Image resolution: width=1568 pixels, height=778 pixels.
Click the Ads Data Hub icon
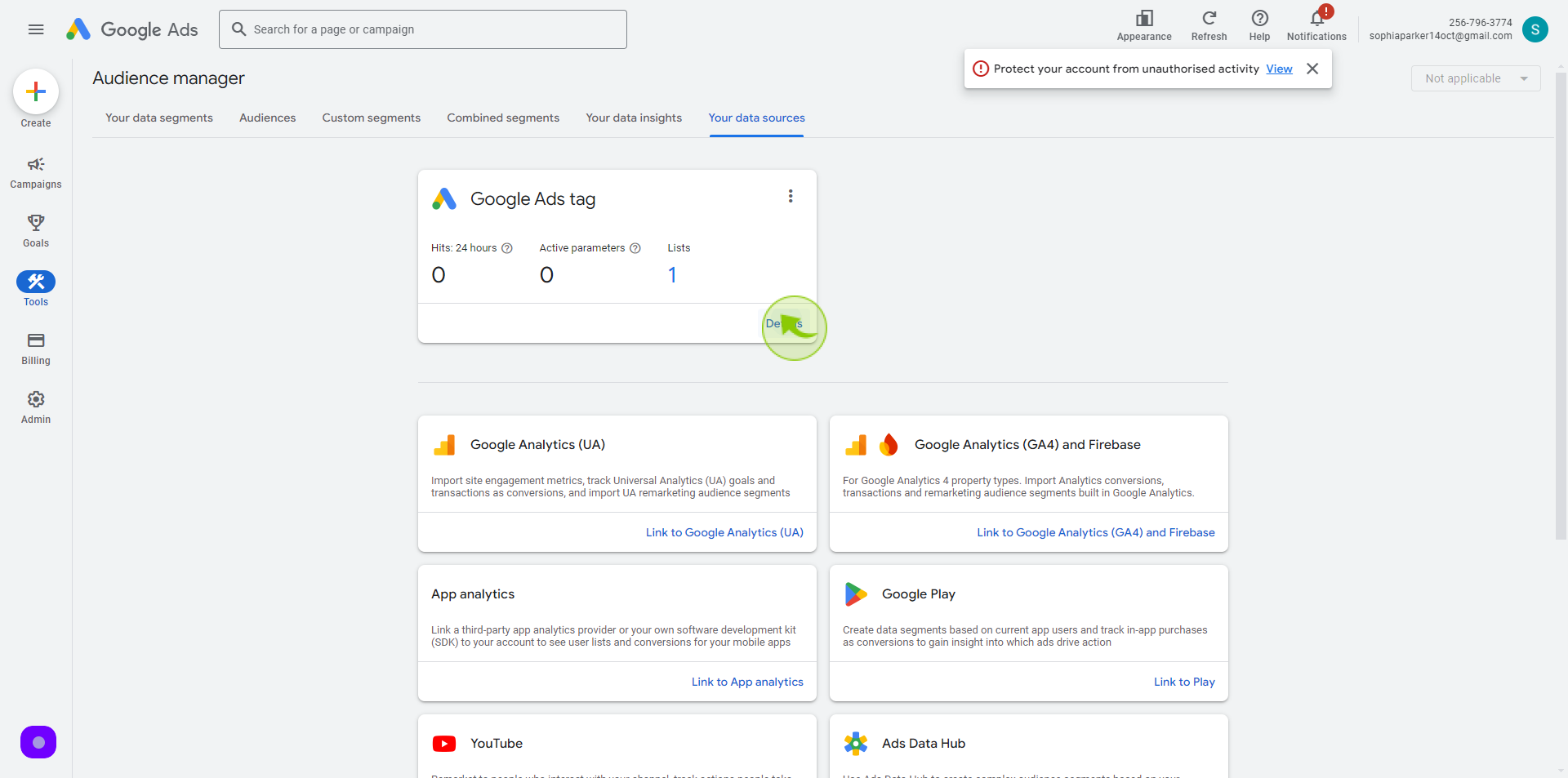click(856, 744)
